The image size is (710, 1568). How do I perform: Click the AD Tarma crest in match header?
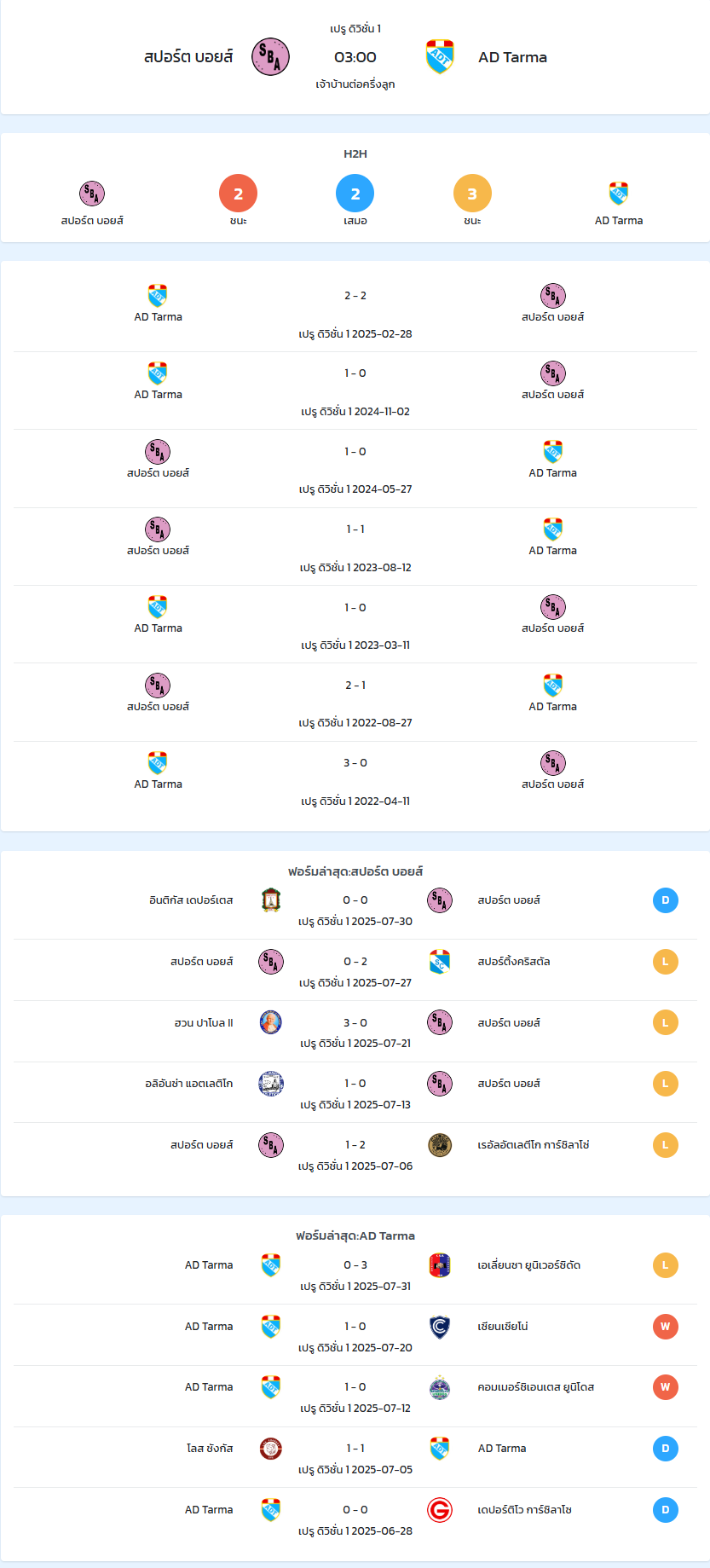pyautogui.click(x=440, y=57)
